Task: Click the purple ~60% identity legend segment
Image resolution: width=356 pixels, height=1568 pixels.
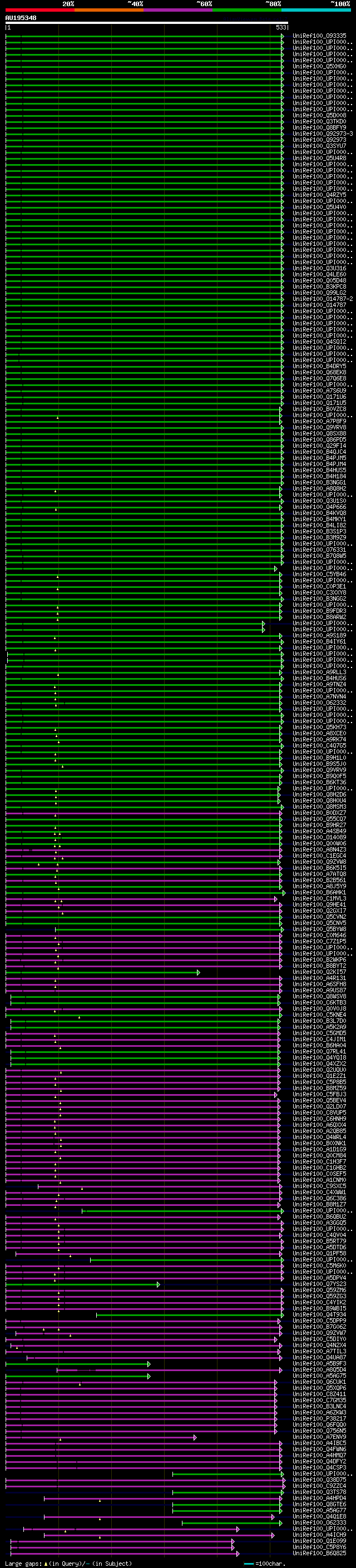Action: click(179, 10)
